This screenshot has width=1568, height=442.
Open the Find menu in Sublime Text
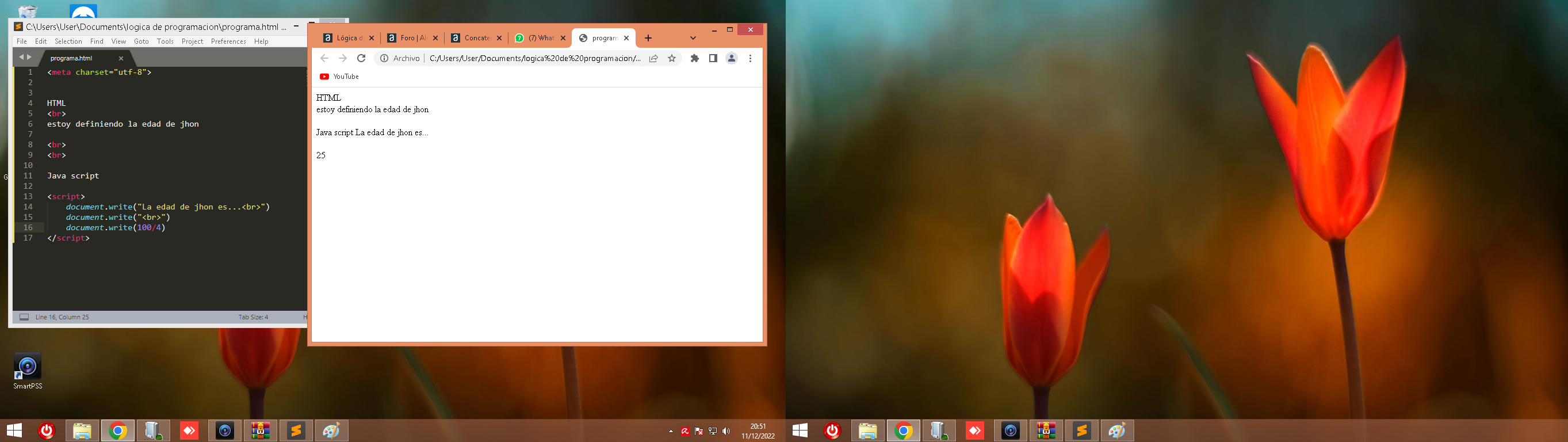click(x=97, y=41)
